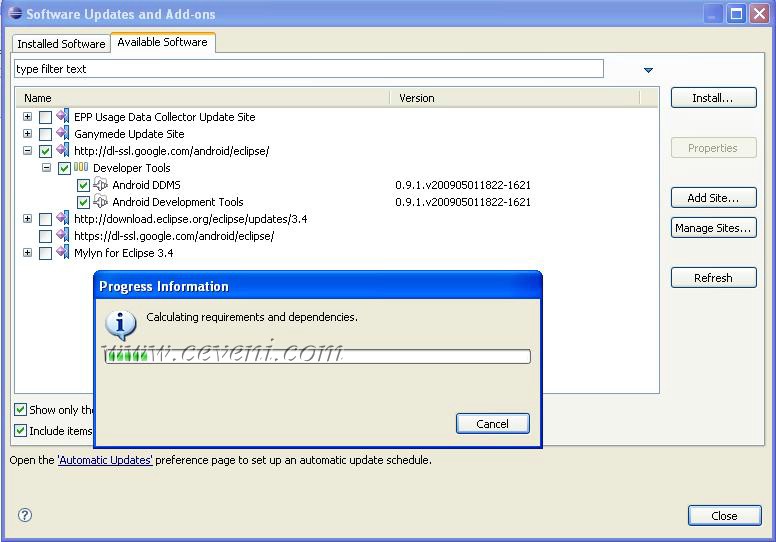This screenshot has width=776, height=542.
Task: Expand the download.eclipse.org updates/3.4 node
Action: coord(28,218)
